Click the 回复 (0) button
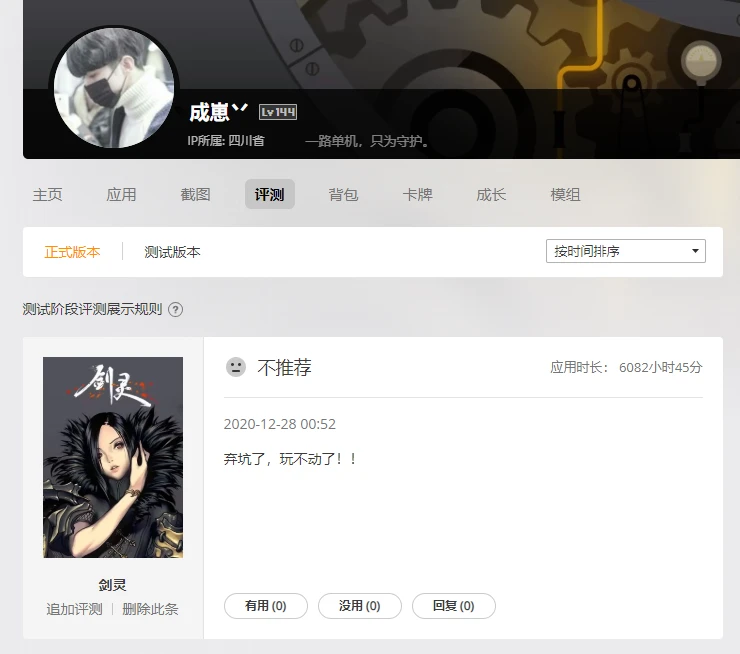Viewport: 740px width, 654px height. (x=454, y=606)
